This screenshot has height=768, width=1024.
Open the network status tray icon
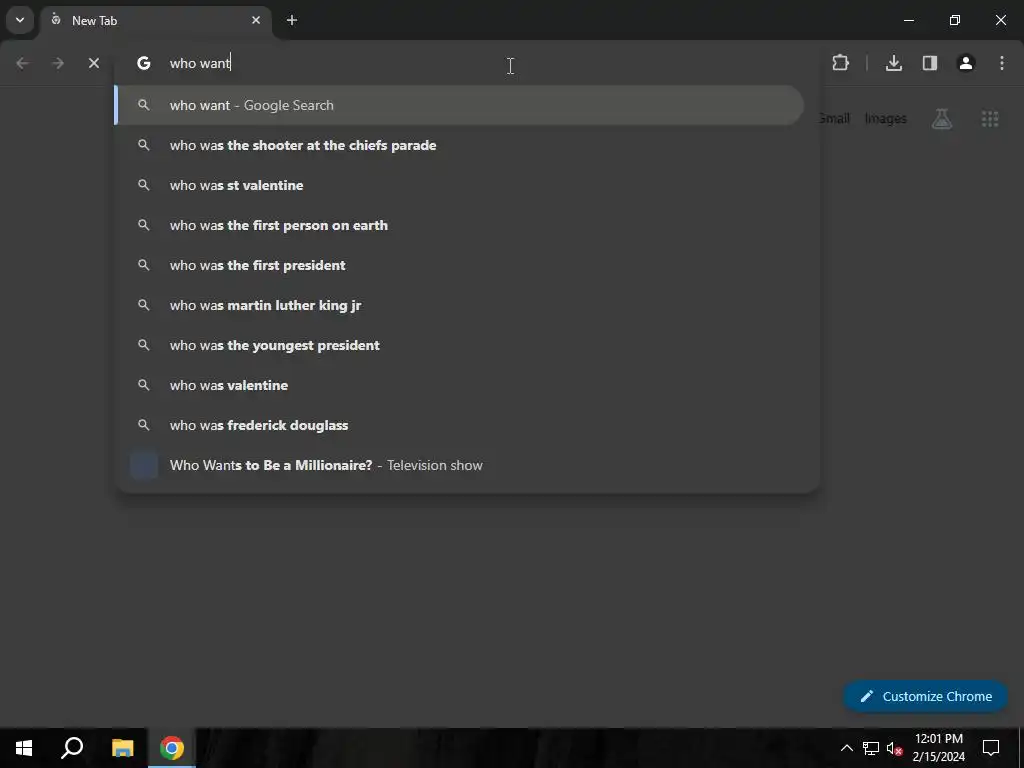[x=871, y=748]
